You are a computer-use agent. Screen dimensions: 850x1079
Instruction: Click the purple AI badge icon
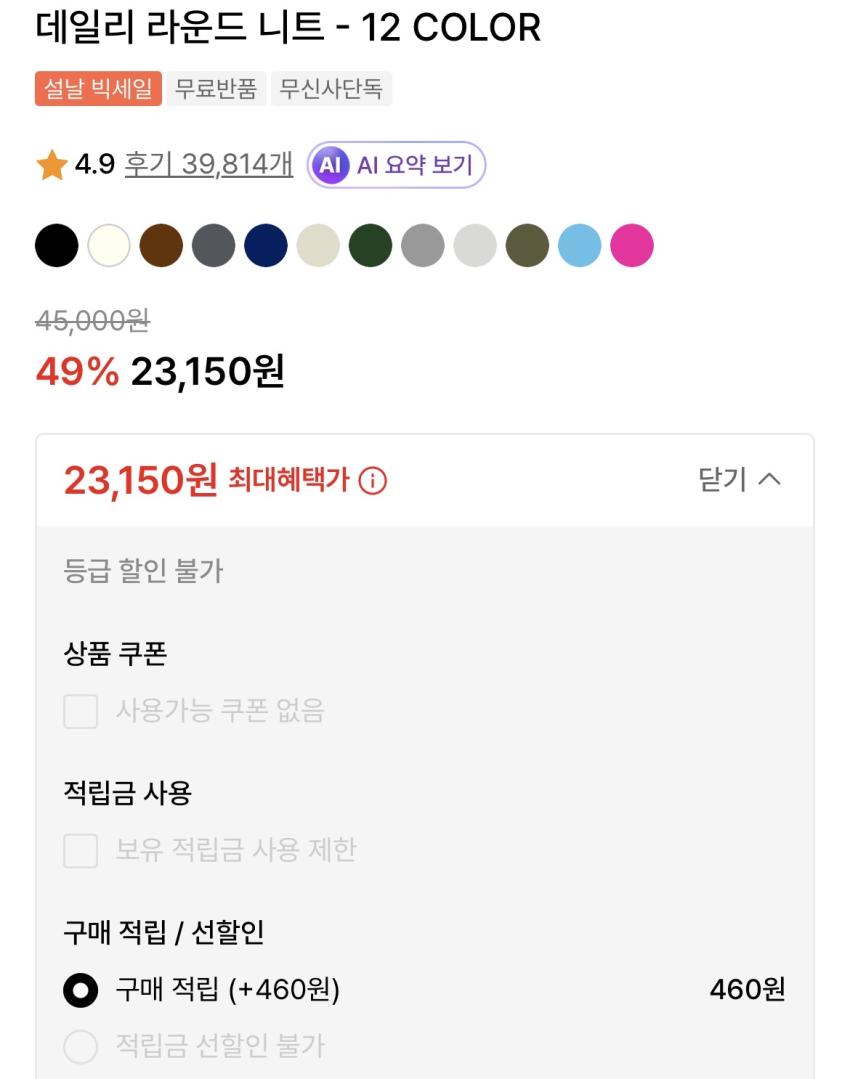[329, 165]
